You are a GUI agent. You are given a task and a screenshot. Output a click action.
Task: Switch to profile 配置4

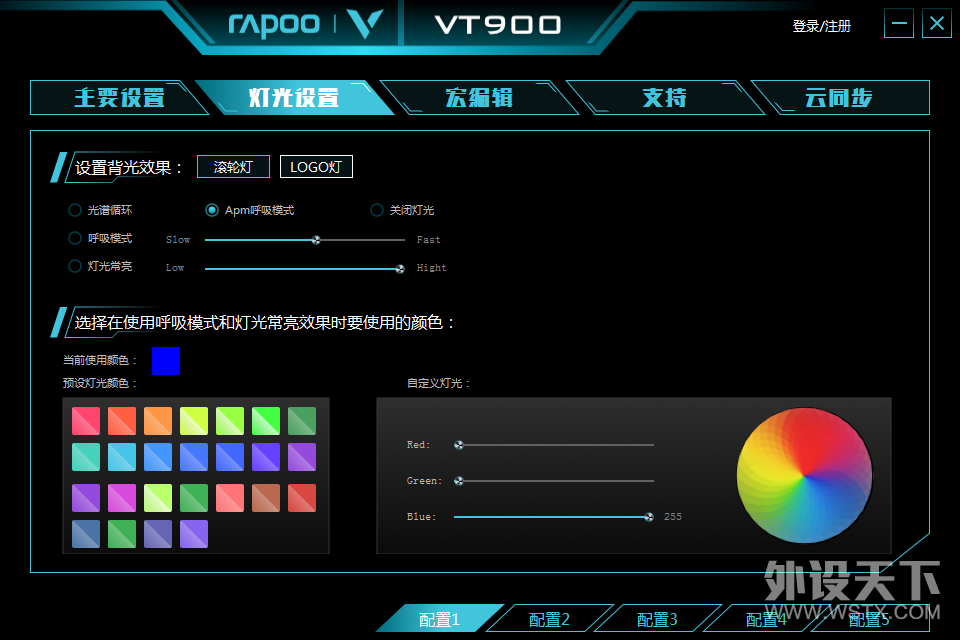pyautogui.click(x=765, y=619)
